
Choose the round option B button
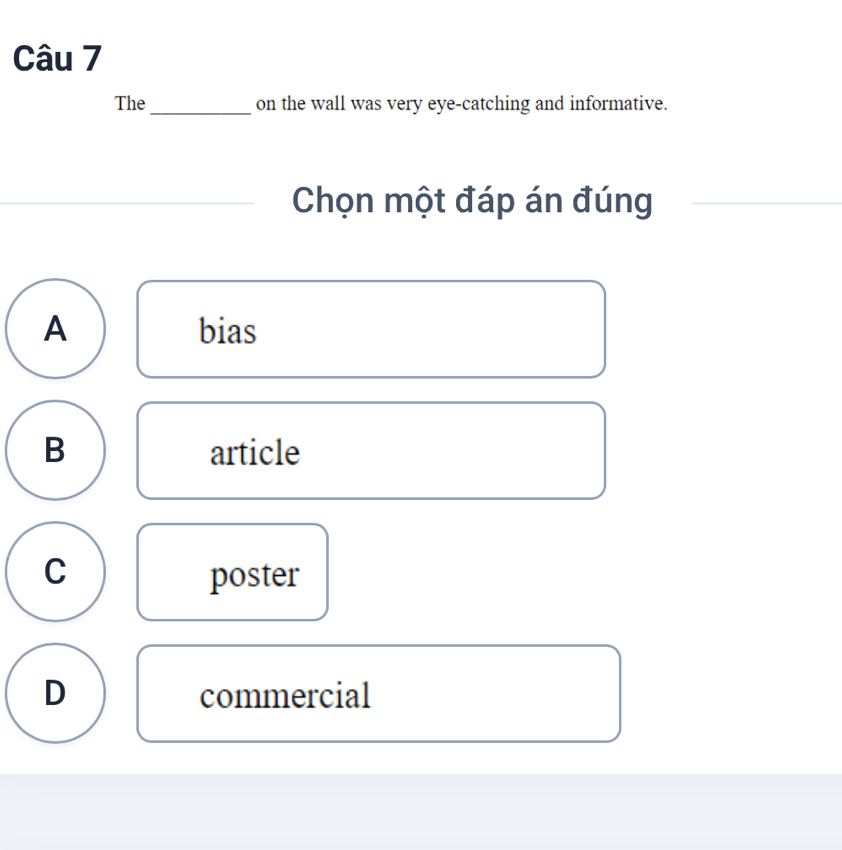coord(55,450)
